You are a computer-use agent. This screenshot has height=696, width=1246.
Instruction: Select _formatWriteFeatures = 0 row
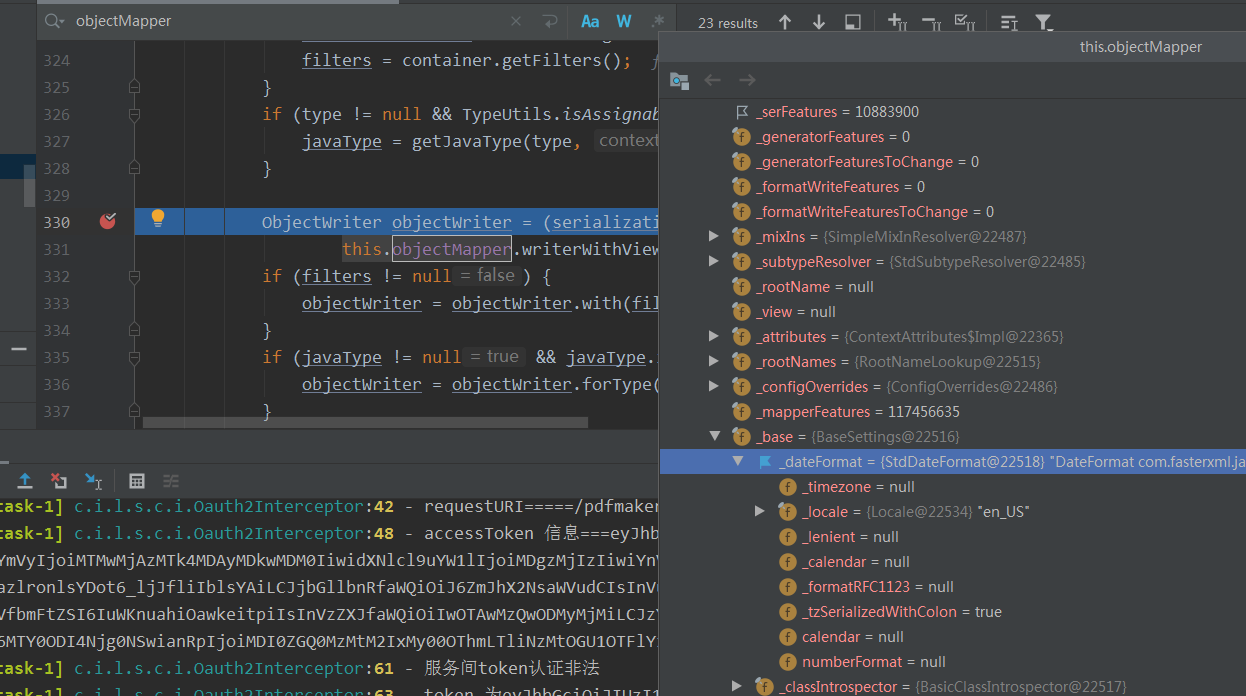[x=953, y=187]
